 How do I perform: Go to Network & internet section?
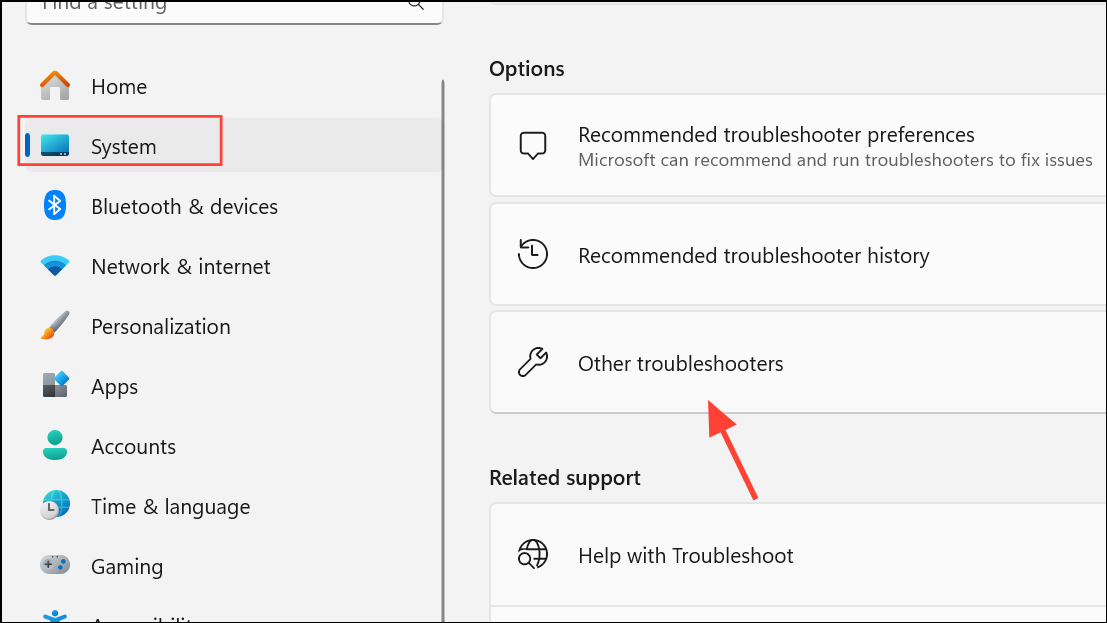pos(180,267)
